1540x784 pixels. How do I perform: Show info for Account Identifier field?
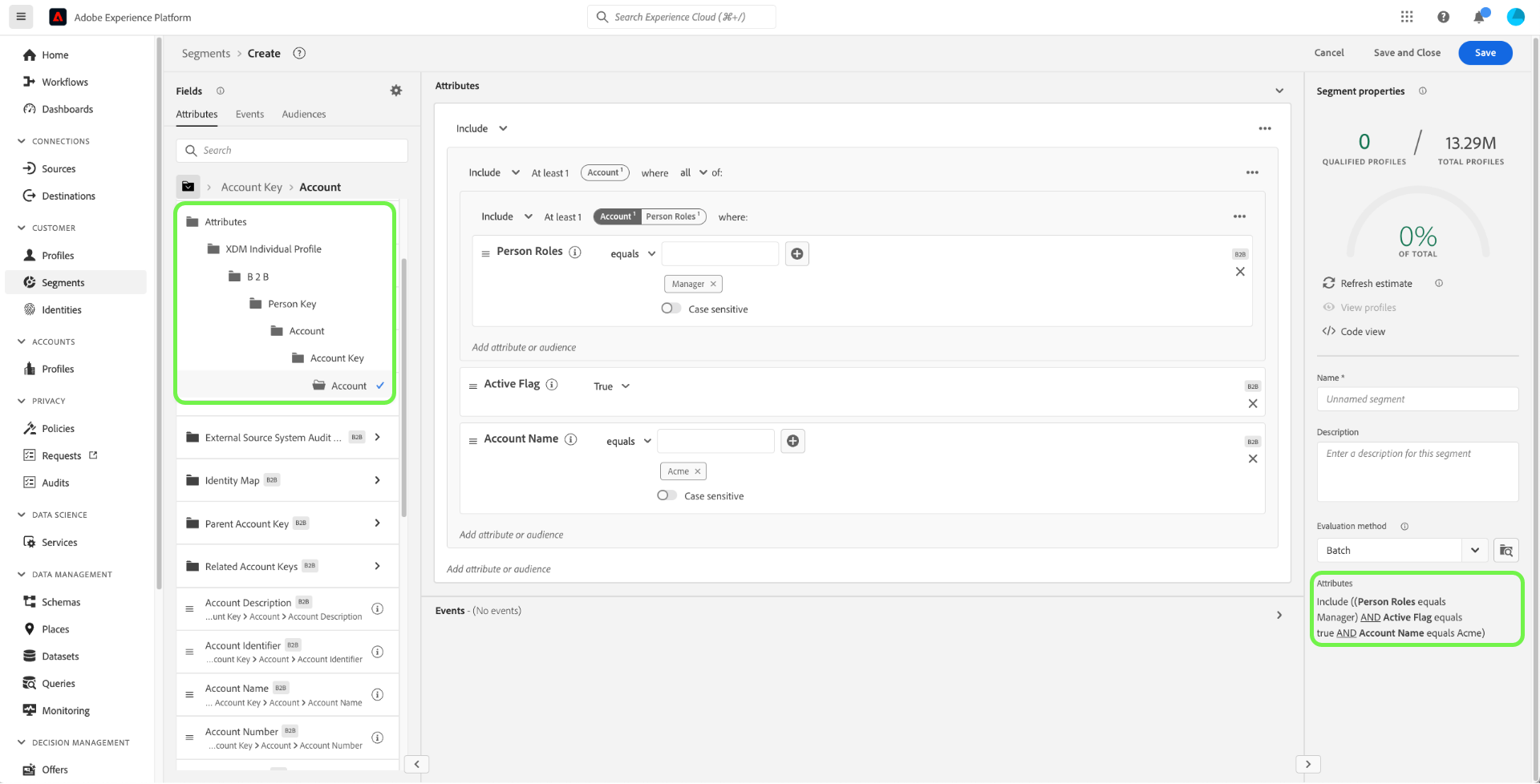point(378,652)
